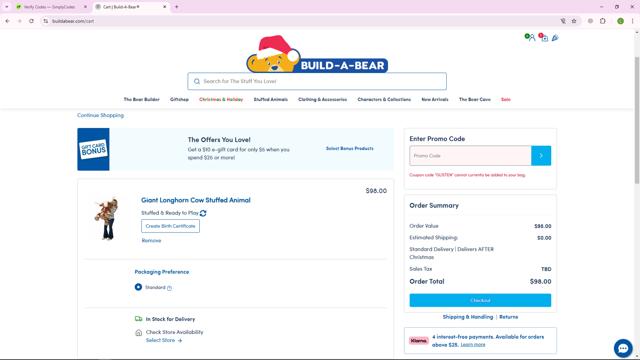This screenshot has height=360, width=640.
Task: Open the Stuffed Animals menu
Action: (271, 100)
